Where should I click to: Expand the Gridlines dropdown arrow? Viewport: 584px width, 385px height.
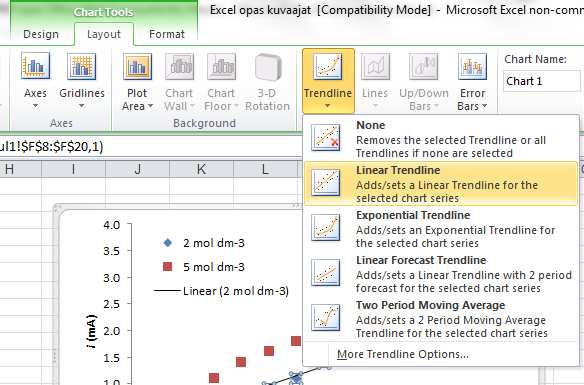(x=82, y=106)
